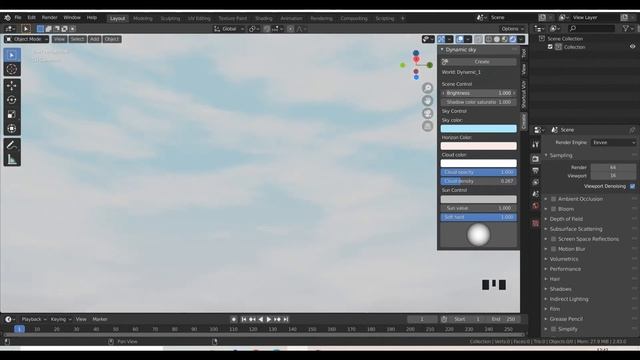Enable Ambient Occlusion checkbox
The image size is (640, 360).
click(x=553, y=199)
